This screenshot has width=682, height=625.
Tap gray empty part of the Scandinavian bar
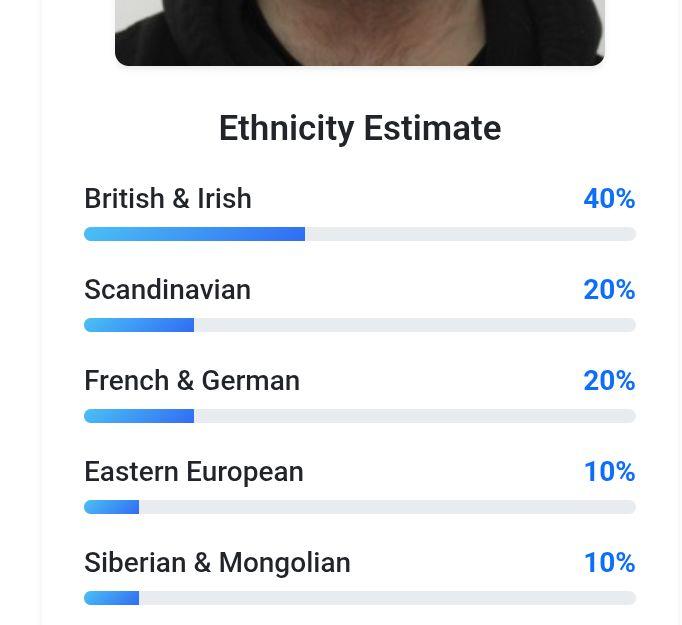pyautogui.click(x=415, y=325)
